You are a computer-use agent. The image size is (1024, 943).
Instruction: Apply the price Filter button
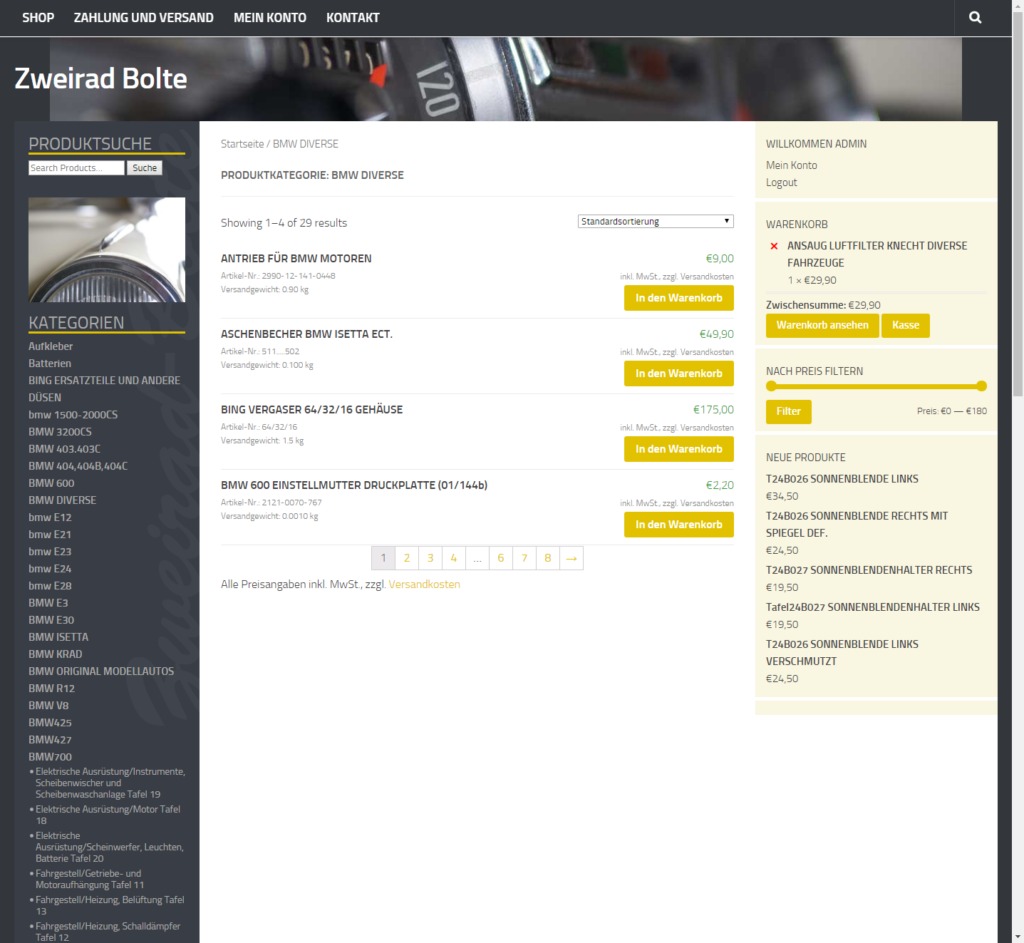tap(788, 411)
